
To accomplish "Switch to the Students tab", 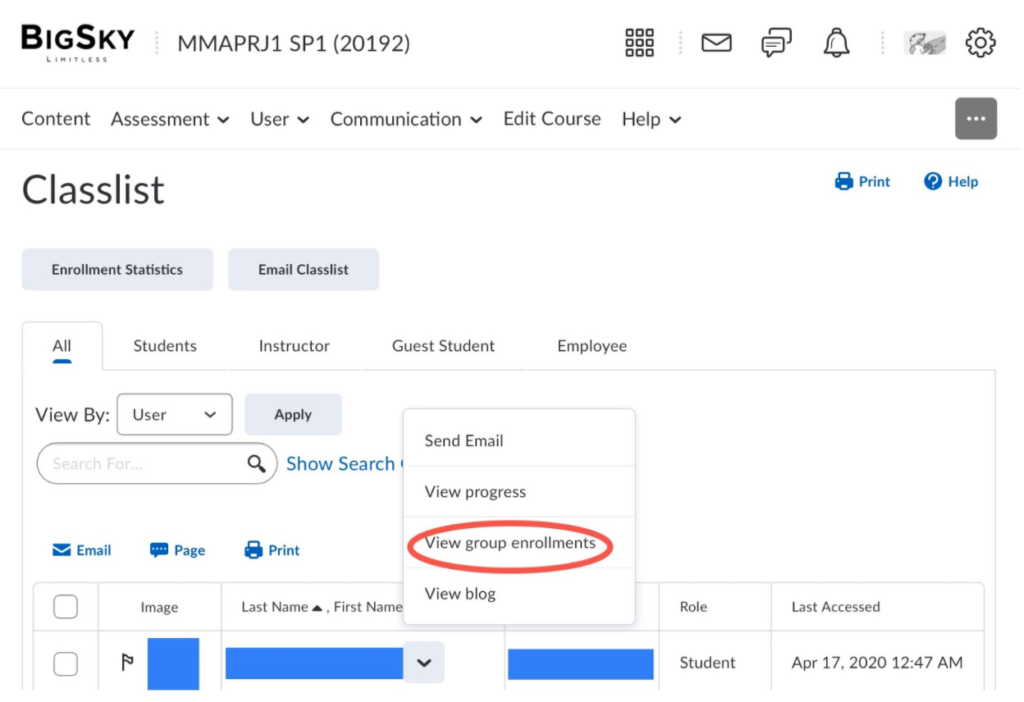I will click(165, 346).
